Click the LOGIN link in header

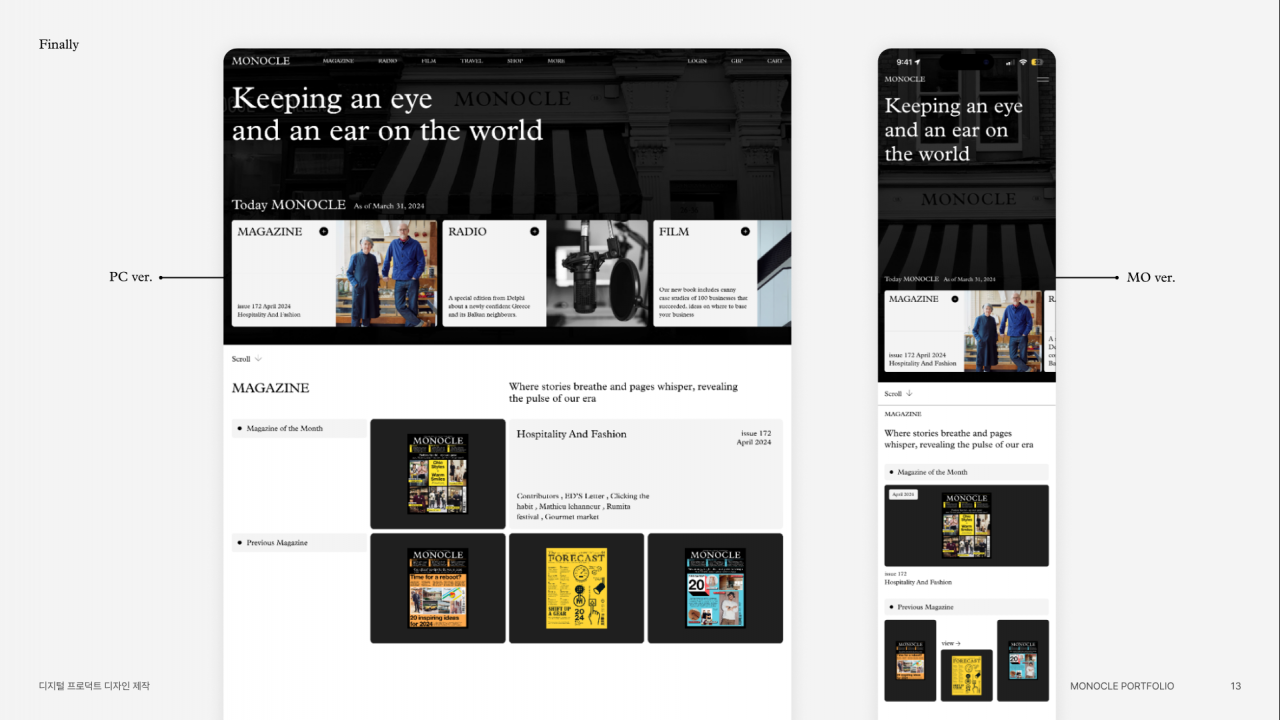pyautogui.click(x=697, y=61)
